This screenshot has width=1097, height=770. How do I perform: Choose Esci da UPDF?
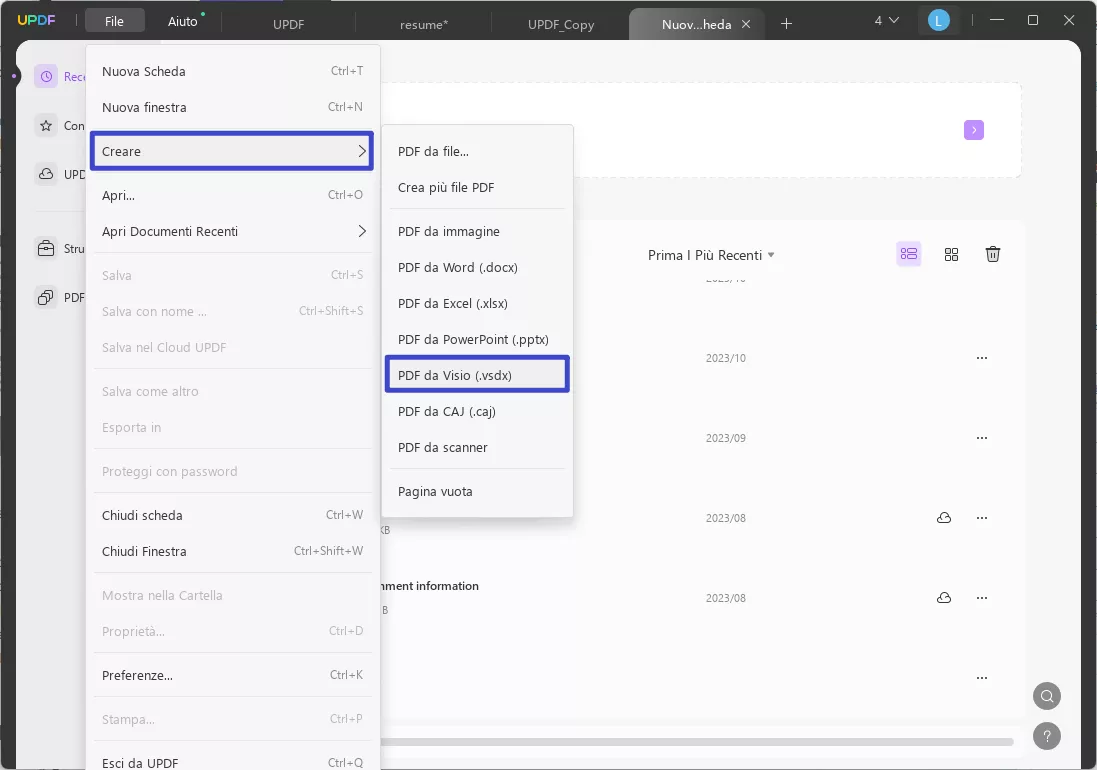click(232, 762)
